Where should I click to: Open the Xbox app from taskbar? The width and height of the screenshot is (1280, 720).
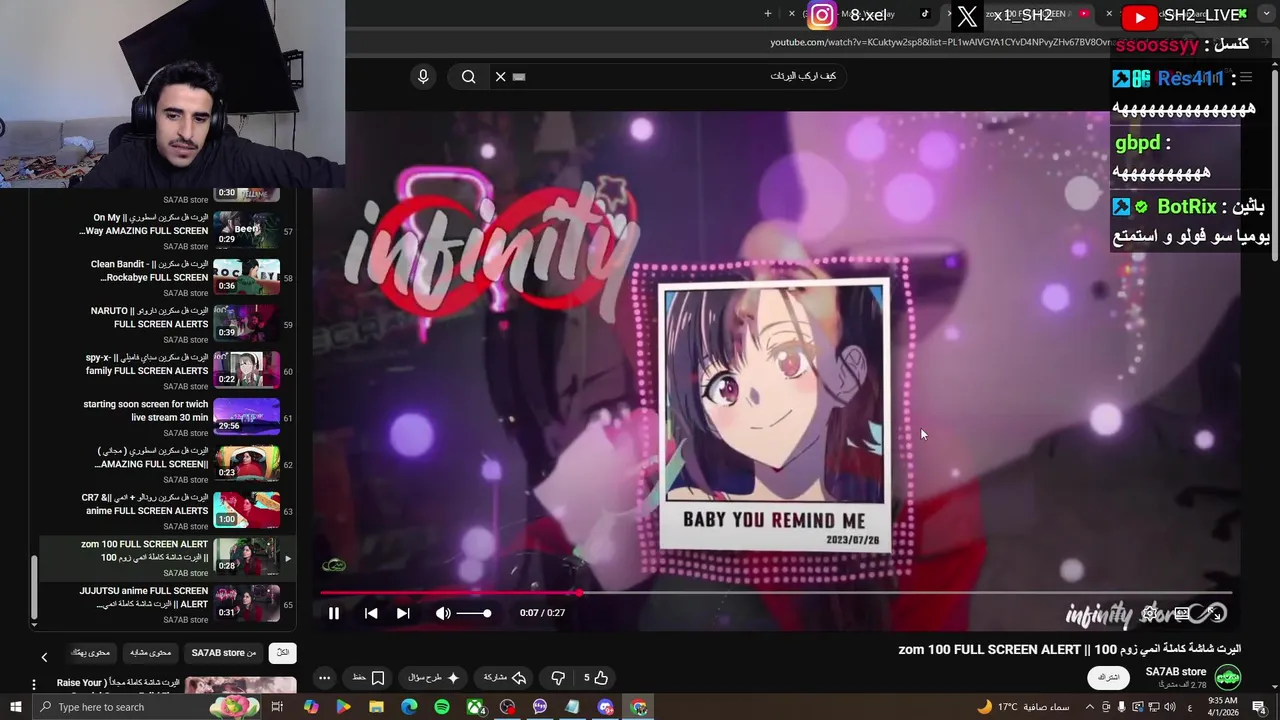pos(476,707)
